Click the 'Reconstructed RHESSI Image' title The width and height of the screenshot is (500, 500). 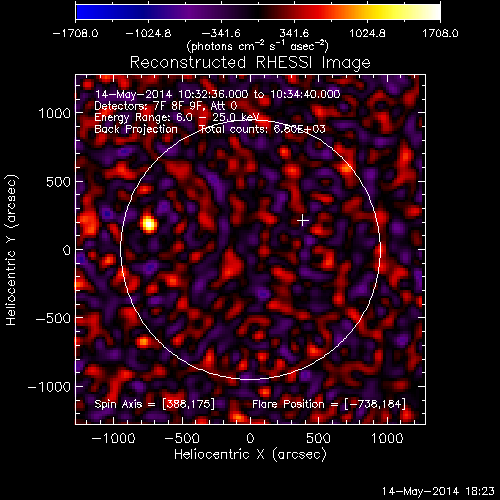(x=250, y=63)
